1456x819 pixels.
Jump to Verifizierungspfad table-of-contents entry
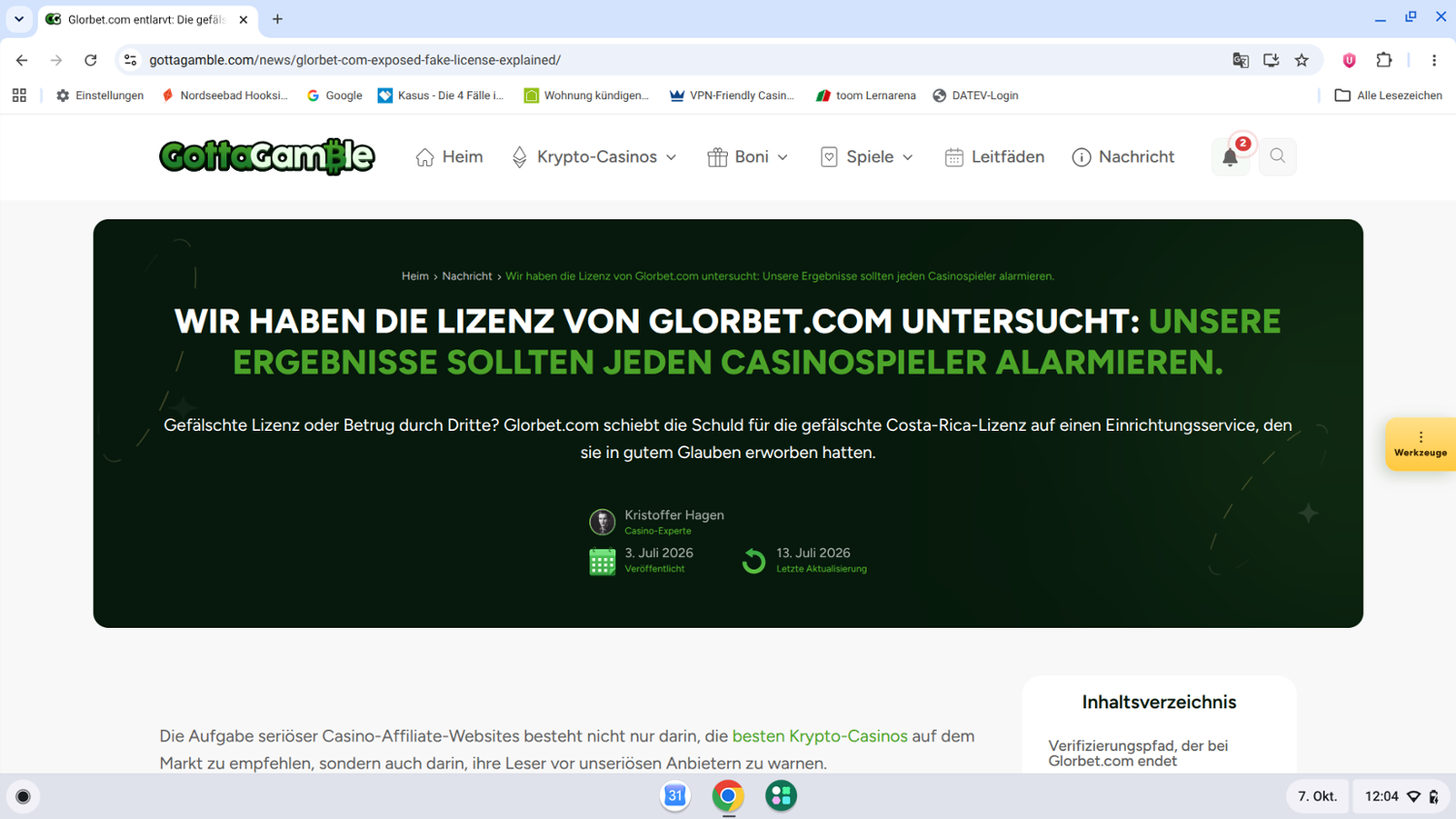tap(1138, 753)
